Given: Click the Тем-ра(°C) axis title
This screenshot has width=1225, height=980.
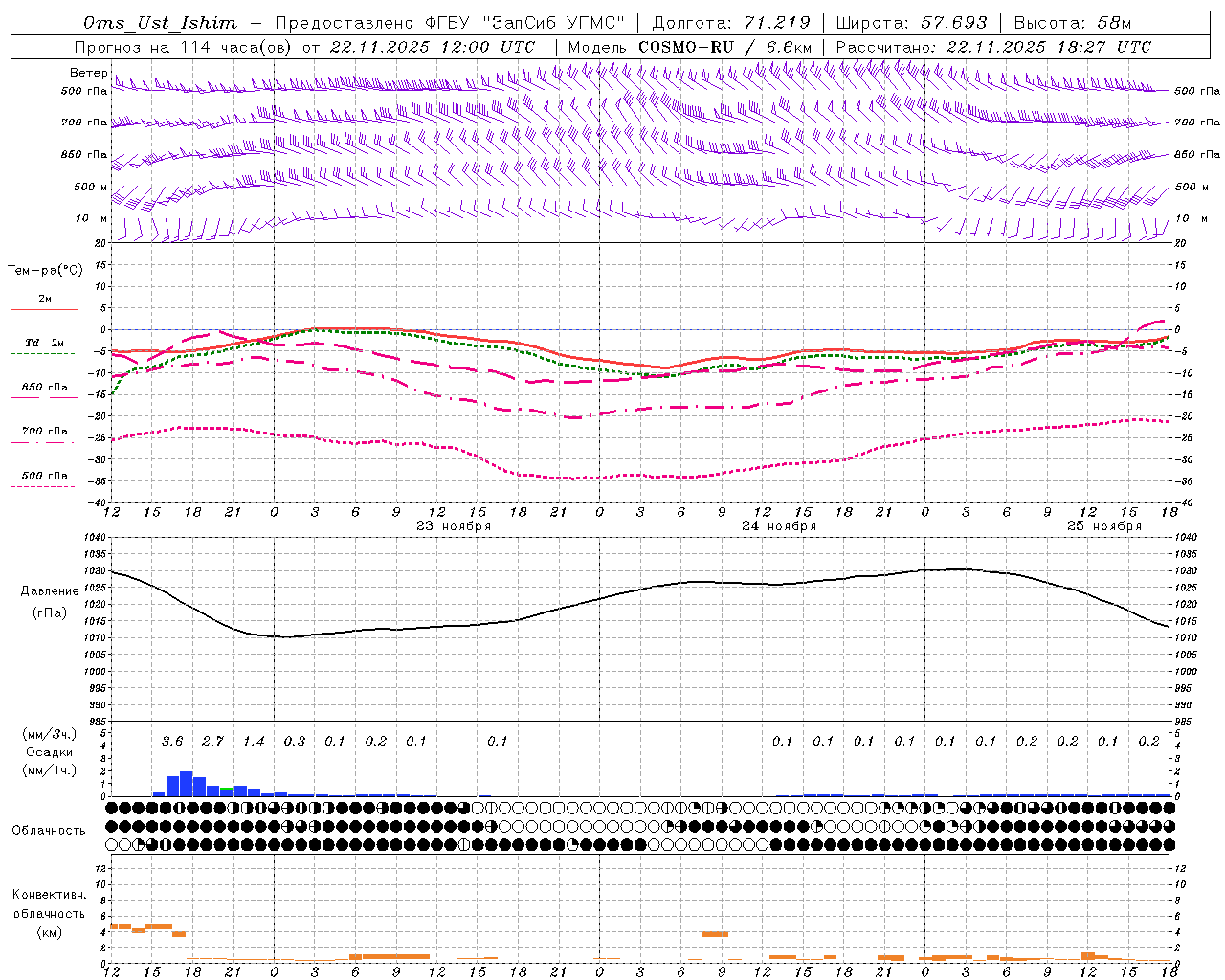Looking at the screenshot, I should (45, 271).
